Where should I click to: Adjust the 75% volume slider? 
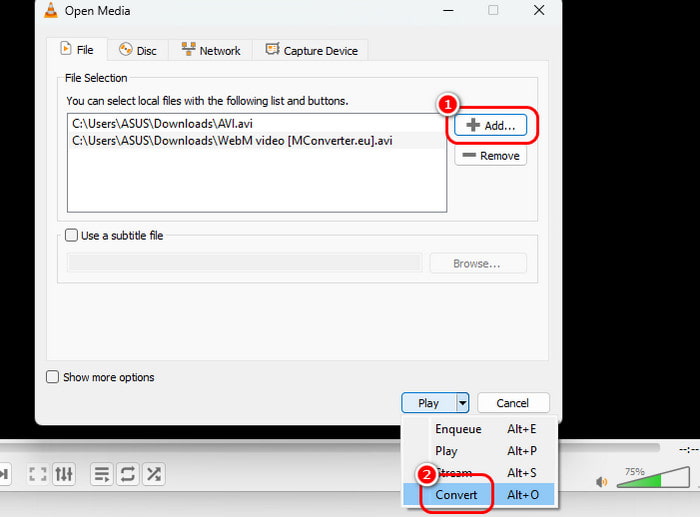[x=653, y=477]
